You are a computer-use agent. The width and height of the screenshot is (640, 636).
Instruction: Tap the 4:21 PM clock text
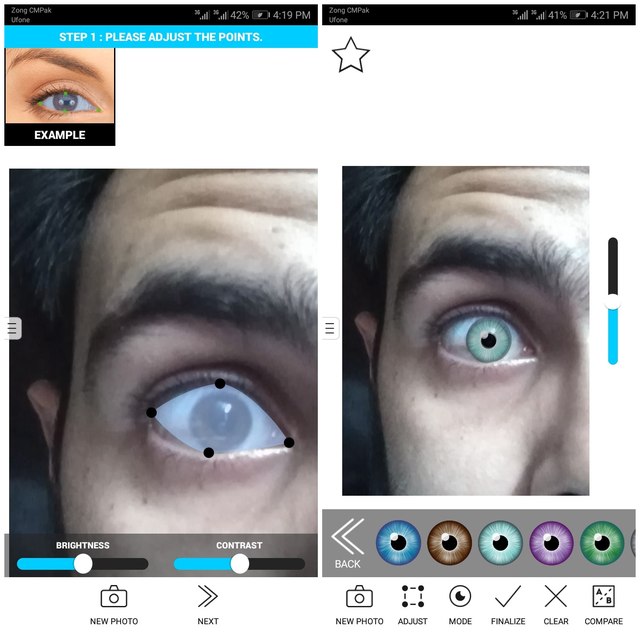coord(609,15)
